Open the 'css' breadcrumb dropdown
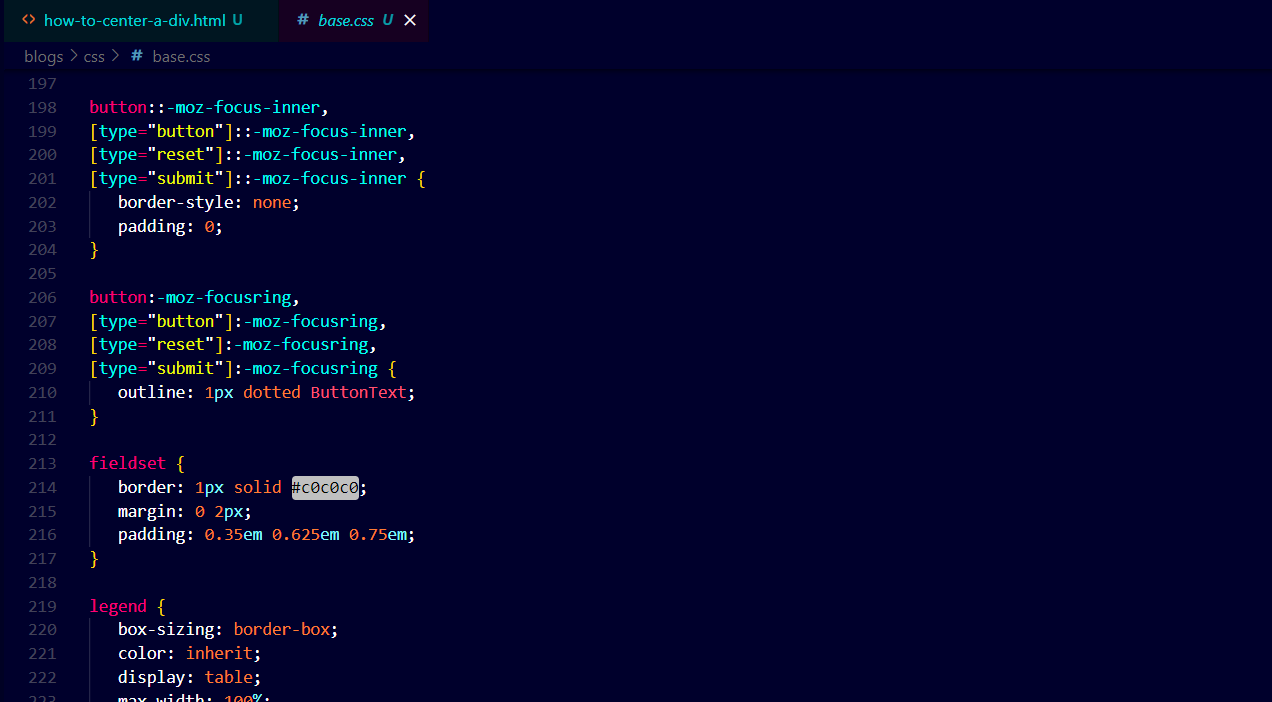Image resolution: width=1272 pixels, height=702 pixels. [93, 56]
